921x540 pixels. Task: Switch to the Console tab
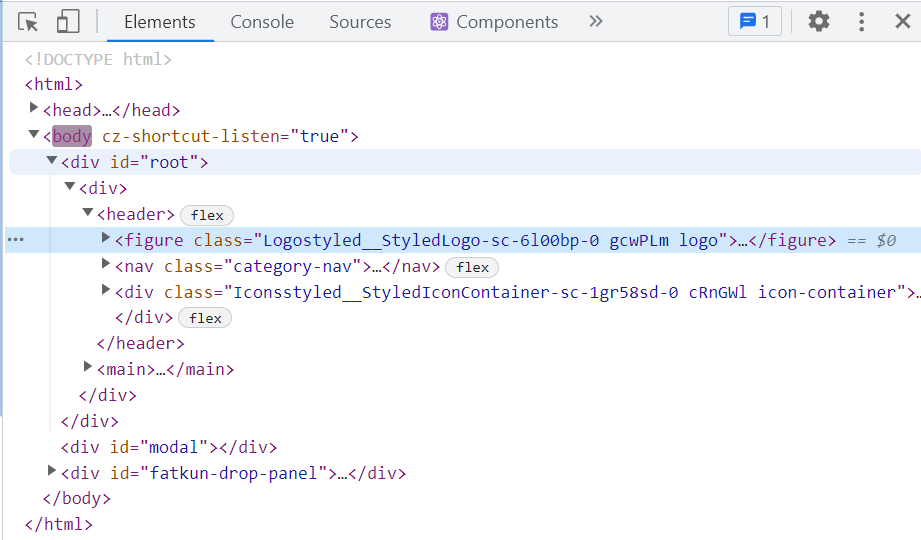click(262, 22)
